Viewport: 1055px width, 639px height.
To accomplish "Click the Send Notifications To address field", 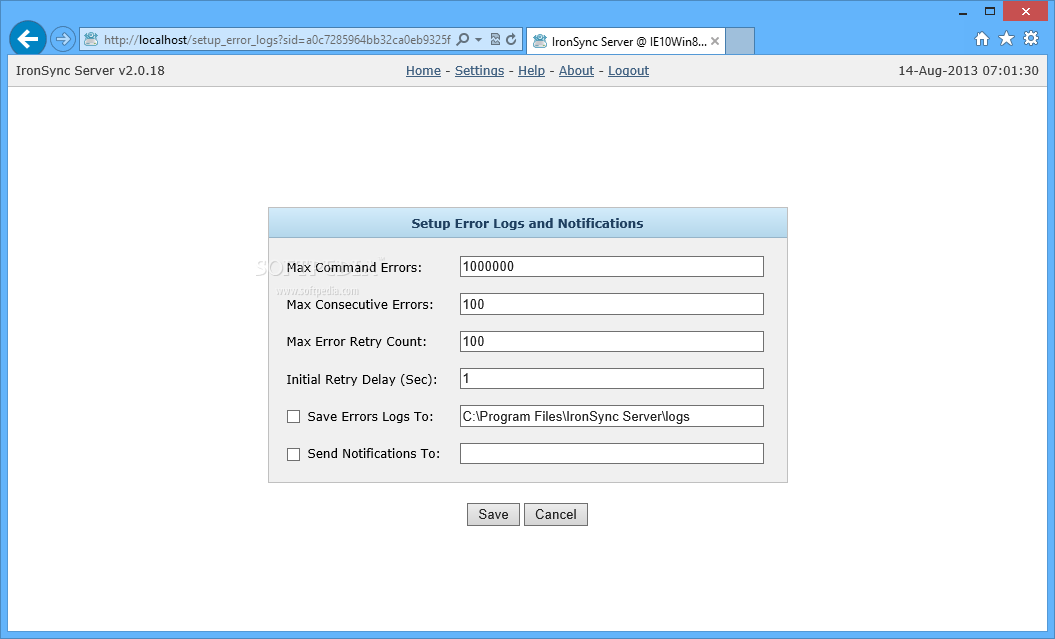I will pos(612,453).
